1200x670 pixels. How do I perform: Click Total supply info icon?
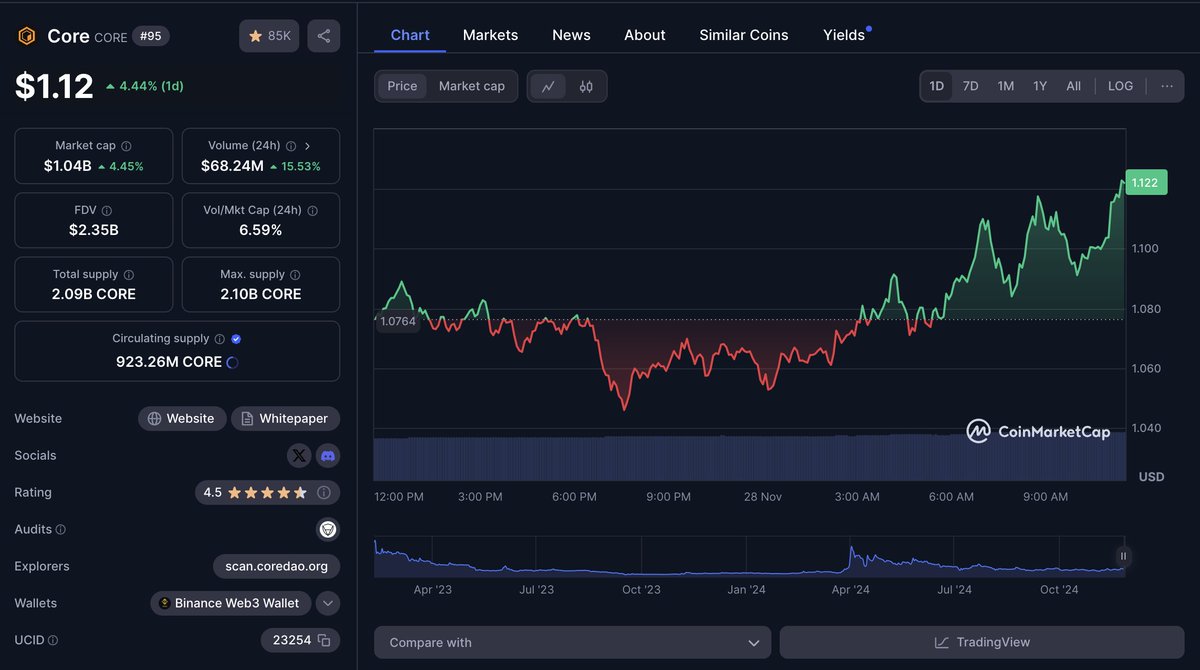(129, 275)
